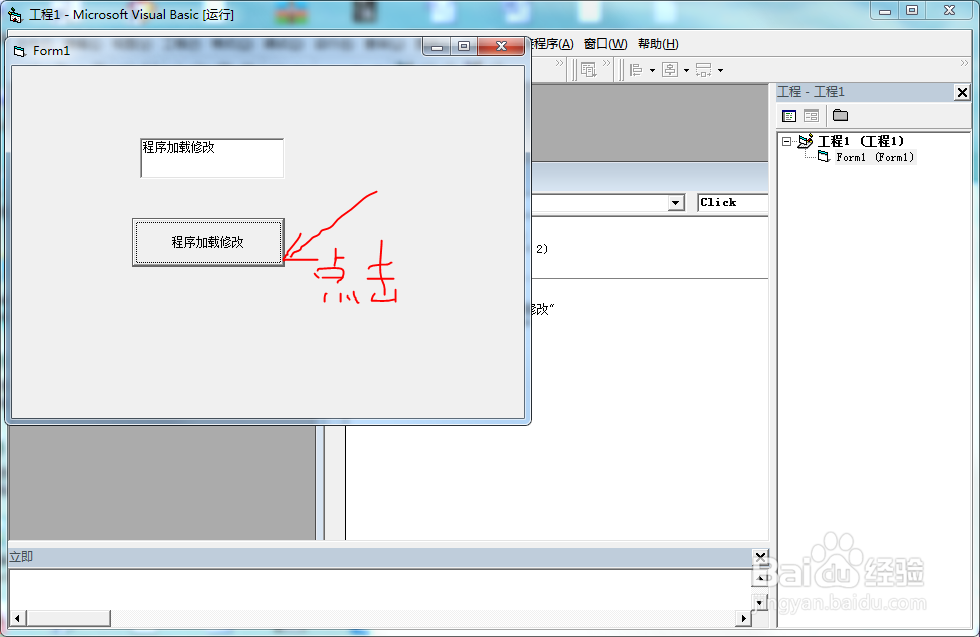This screenshot has height=637, width=980.
Task: Minimize the Form1 window
Action: pyautogui.click(x=437, y=46)
